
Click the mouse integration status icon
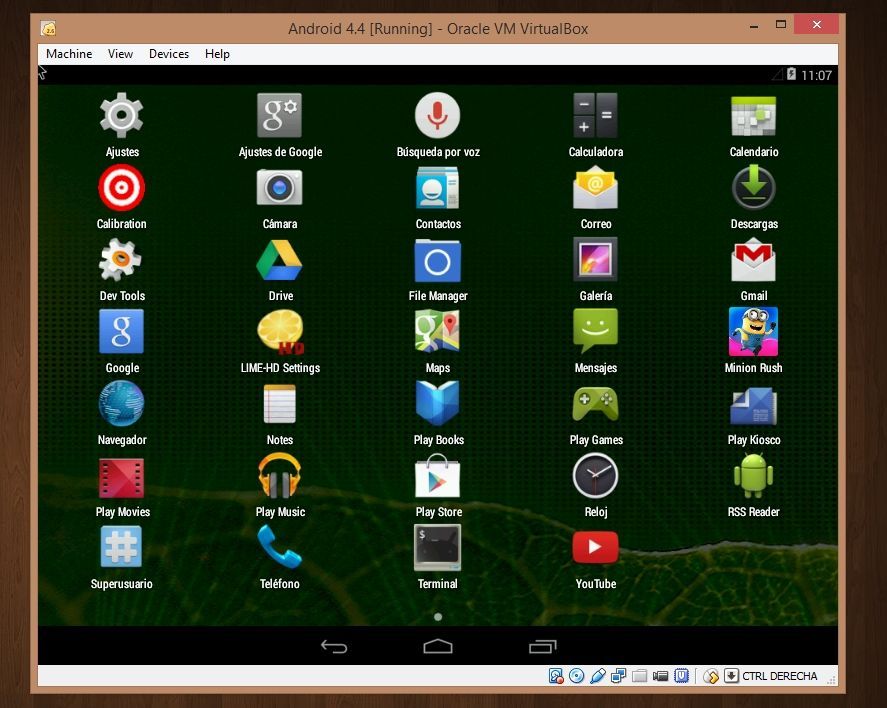coord(711,676)
